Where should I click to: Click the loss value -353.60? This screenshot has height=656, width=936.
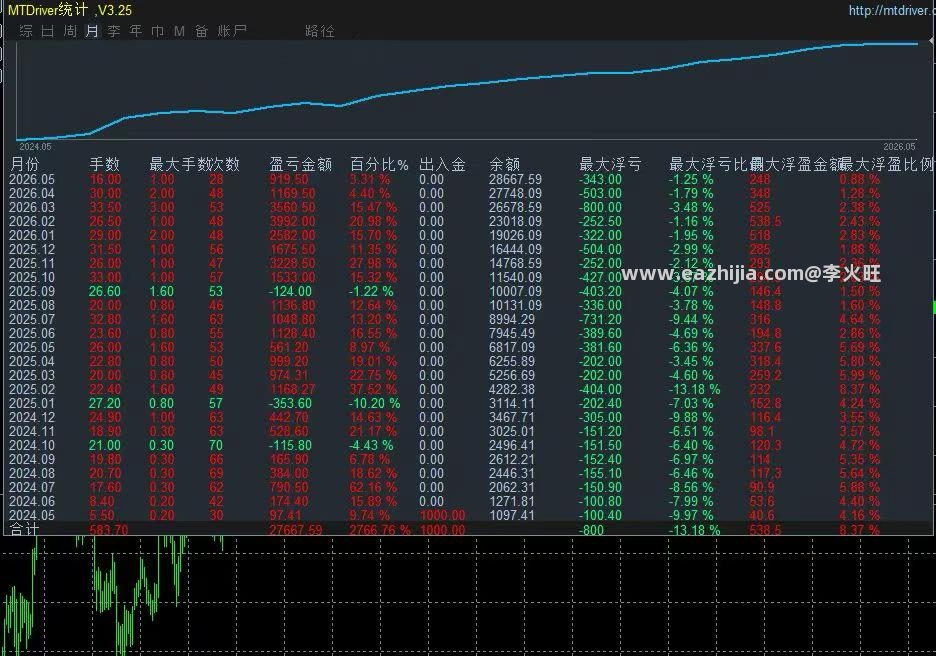pyautogui.click(x=290, y=404)
